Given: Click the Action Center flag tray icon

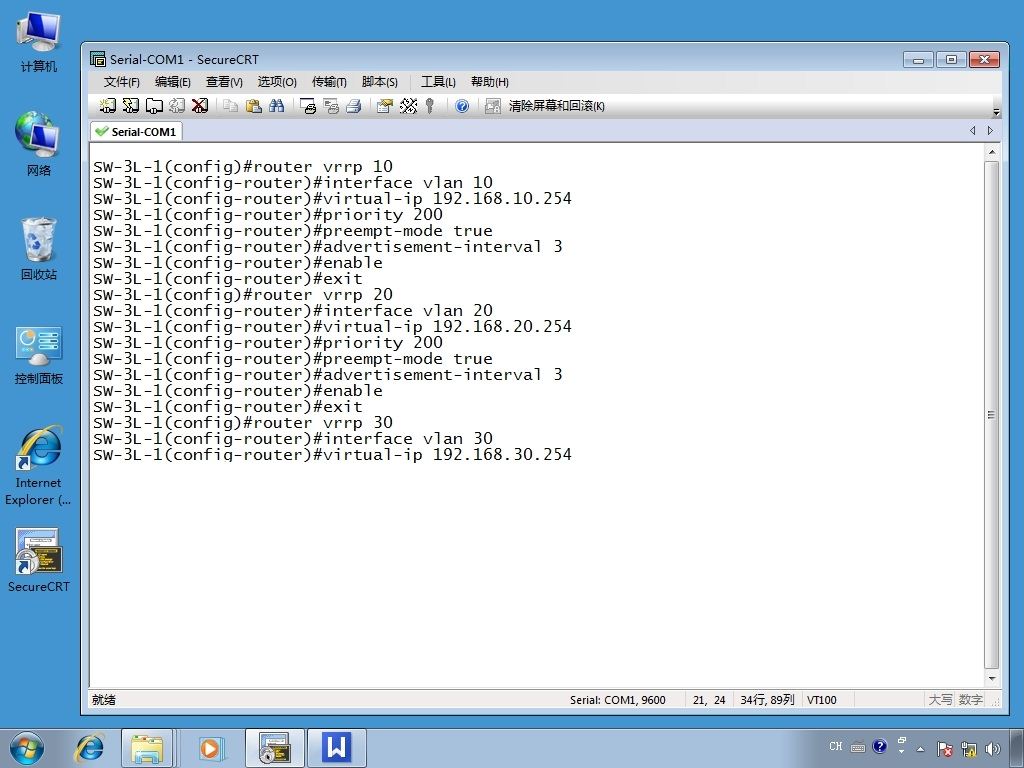Looking at the screenshot, I should click(x=944, y=749).
